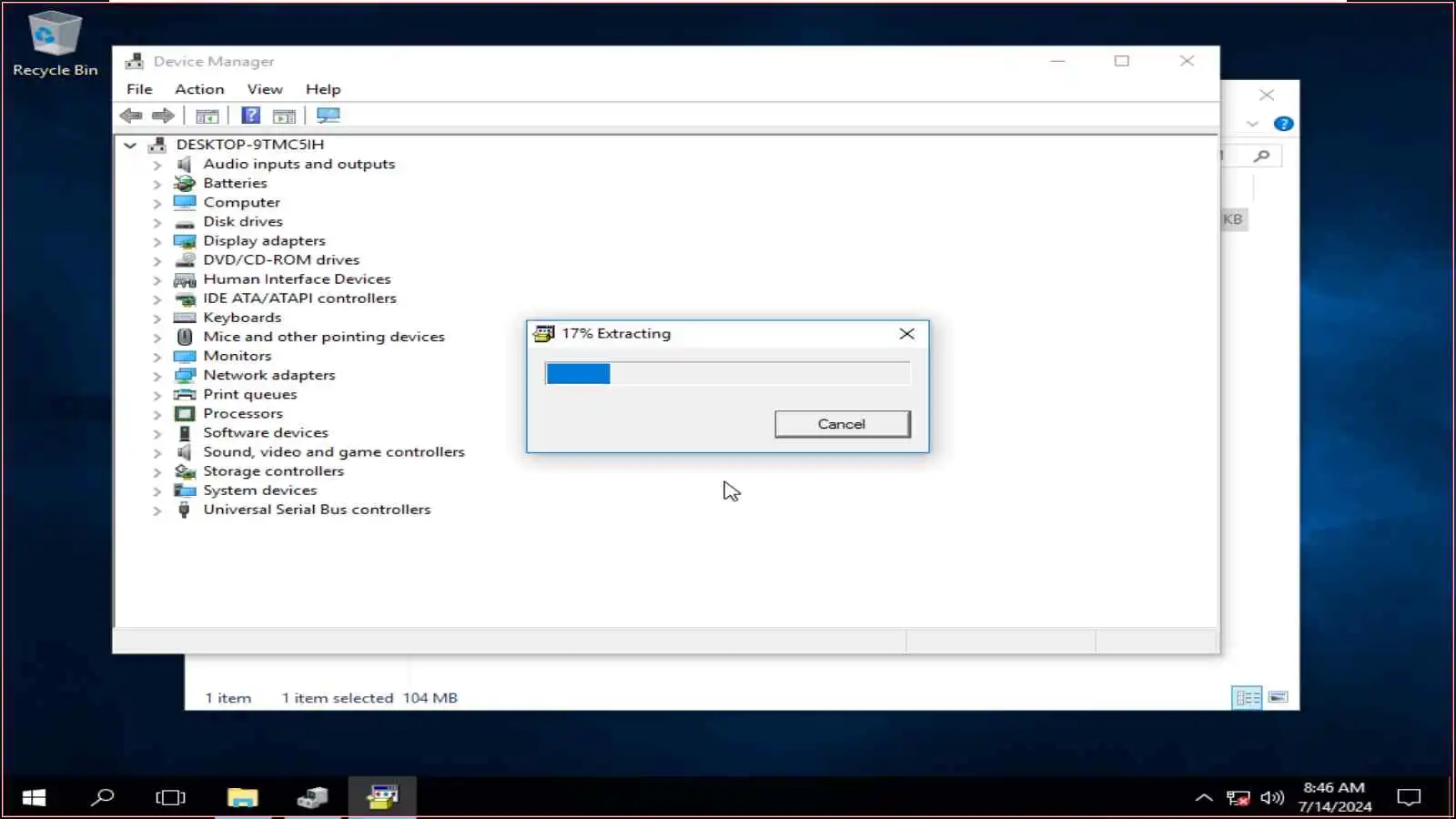Select the Computer category icon
This screenshot has height=819, width=1456.
(185, 202)
